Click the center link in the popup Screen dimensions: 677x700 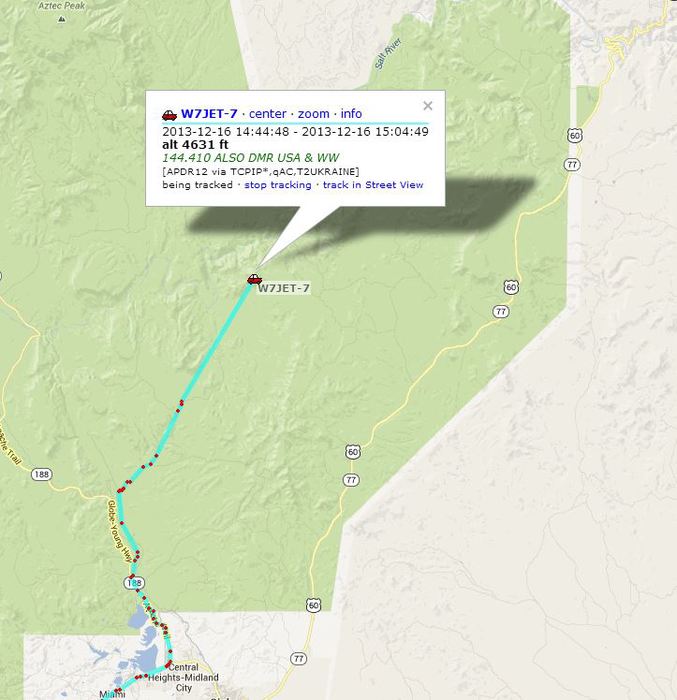click(x=267, y=114)
